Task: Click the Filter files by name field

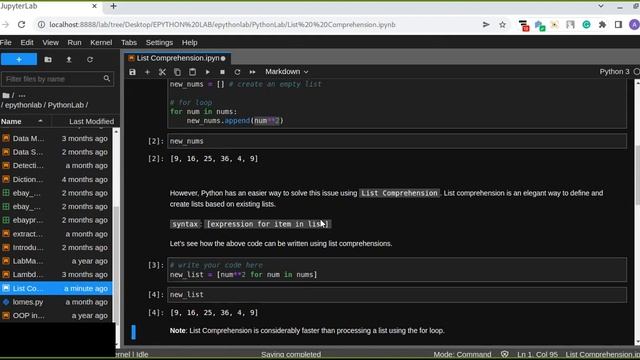Action: point(57,79)
